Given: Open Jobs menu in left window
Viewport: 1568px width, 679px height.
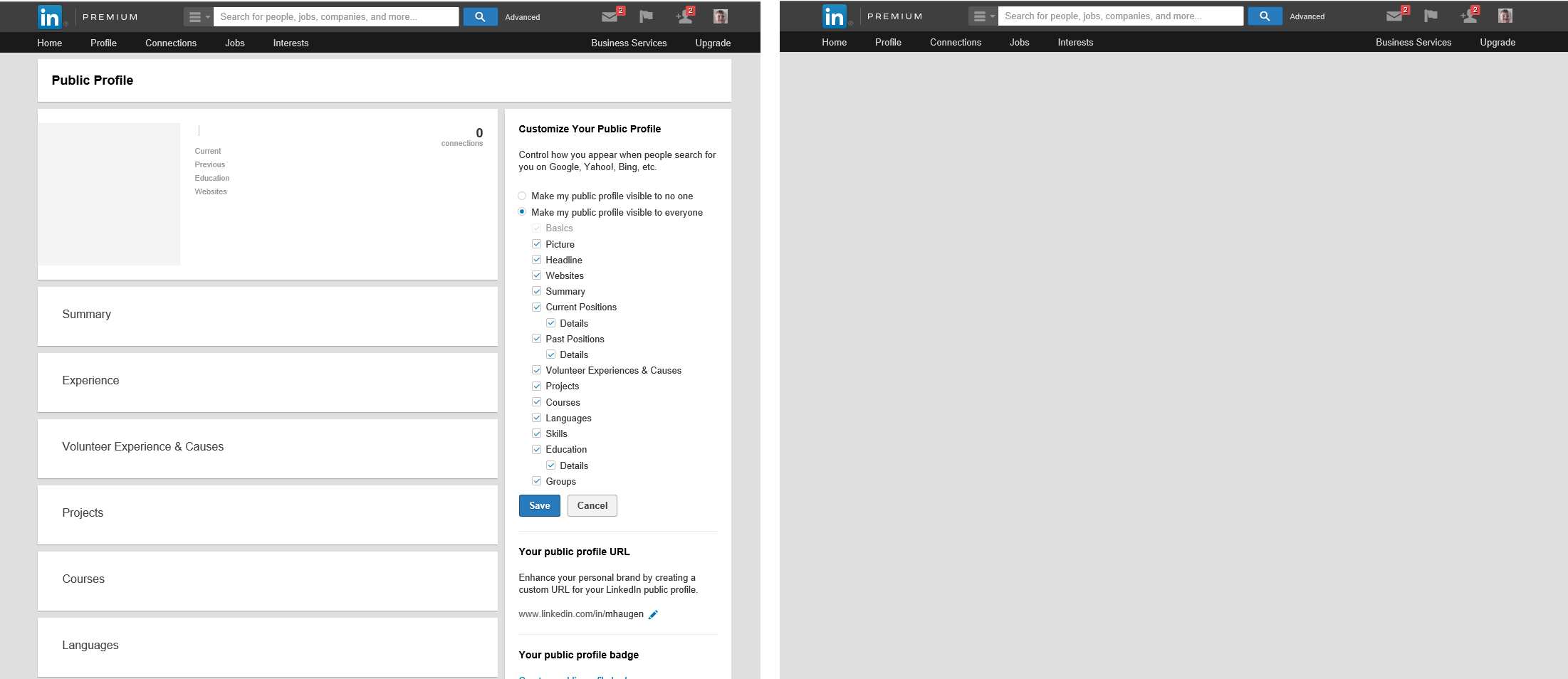Looking at the screenshot, I should click(x=235, y=43).
